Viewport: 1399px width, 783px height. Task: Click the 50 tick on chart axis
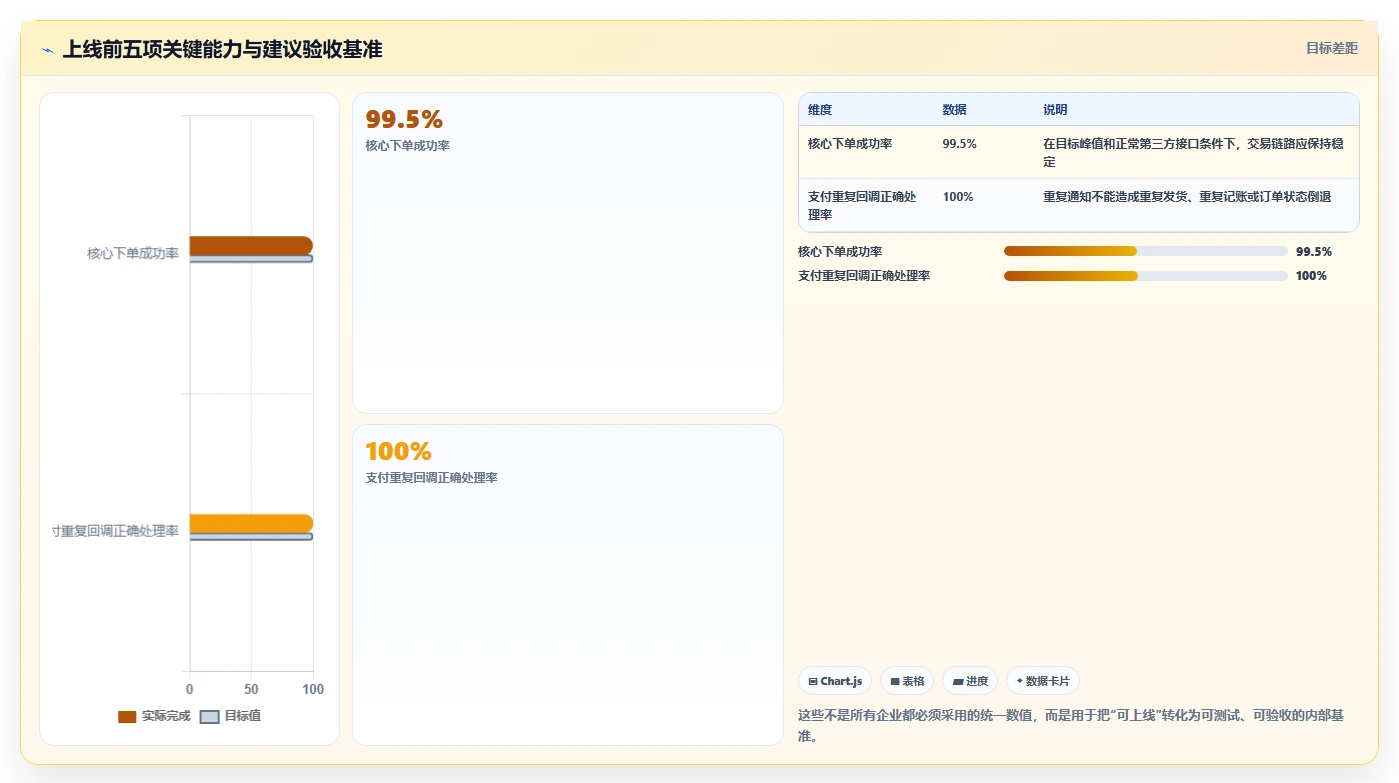(x=251, y=689)
